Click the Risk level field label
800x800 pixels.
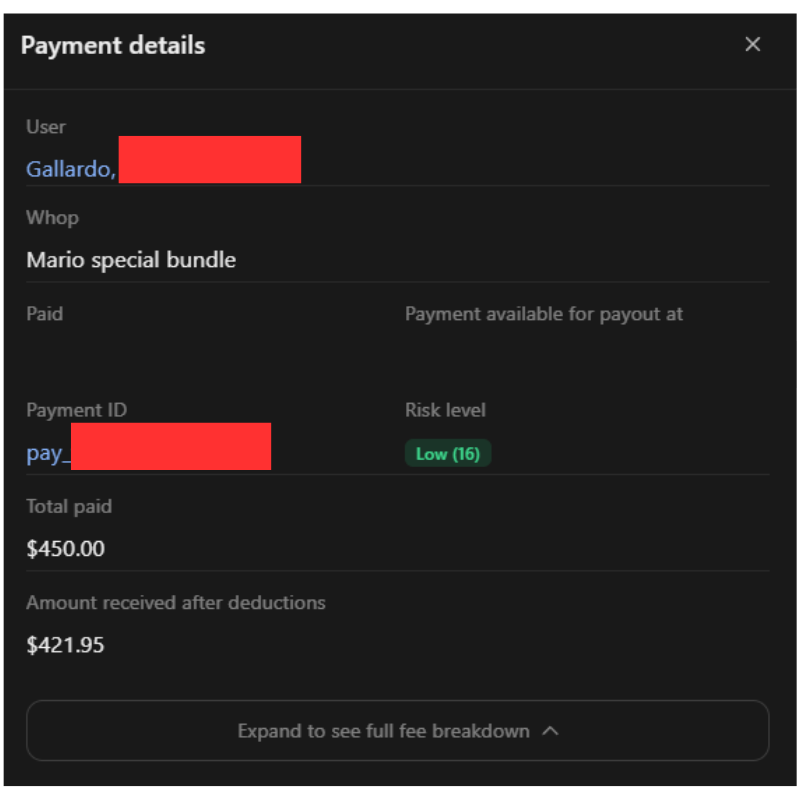(x=445, y=410)
